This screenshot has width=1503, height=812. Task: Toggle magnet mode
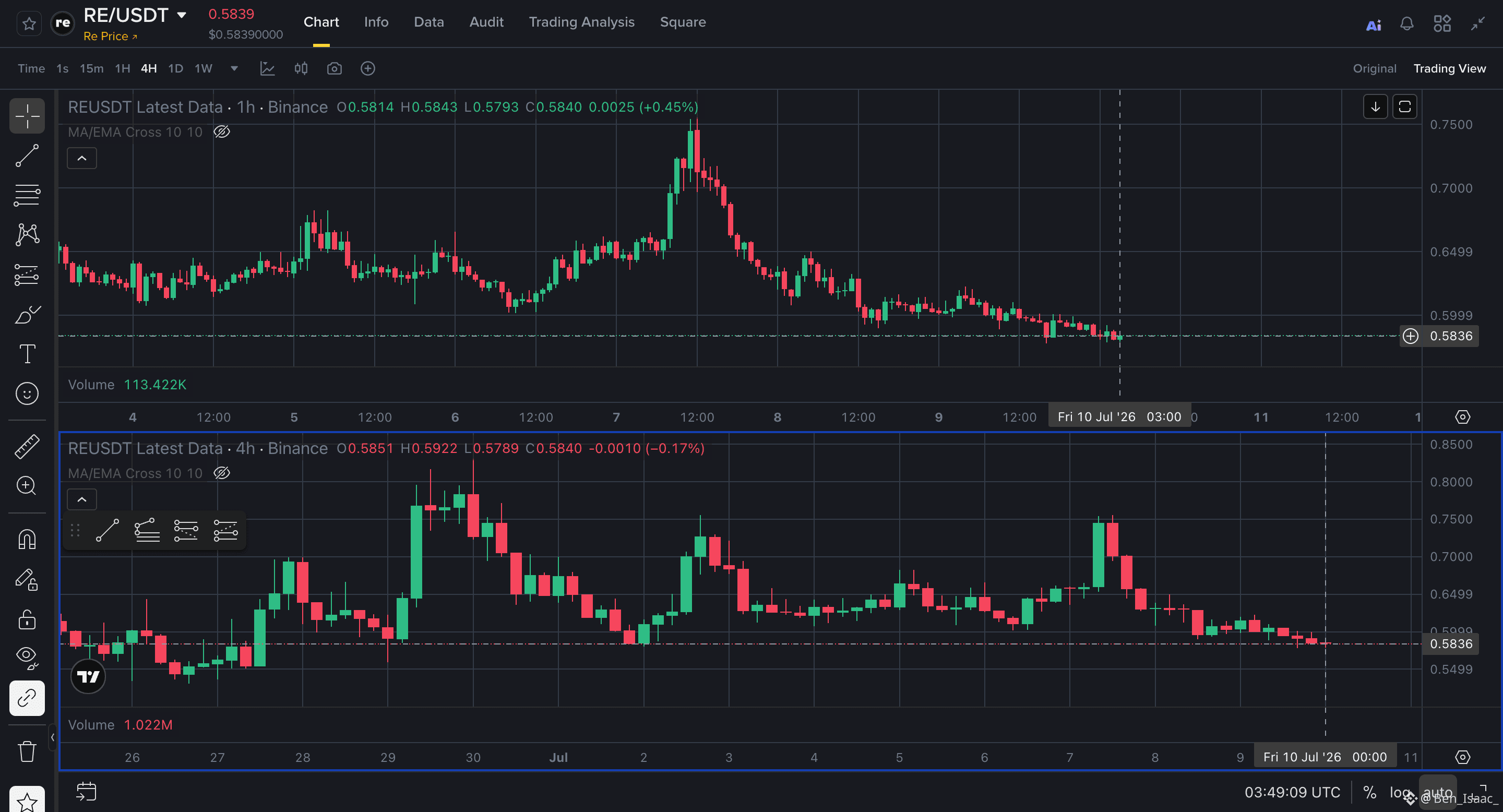pos(27,539)
